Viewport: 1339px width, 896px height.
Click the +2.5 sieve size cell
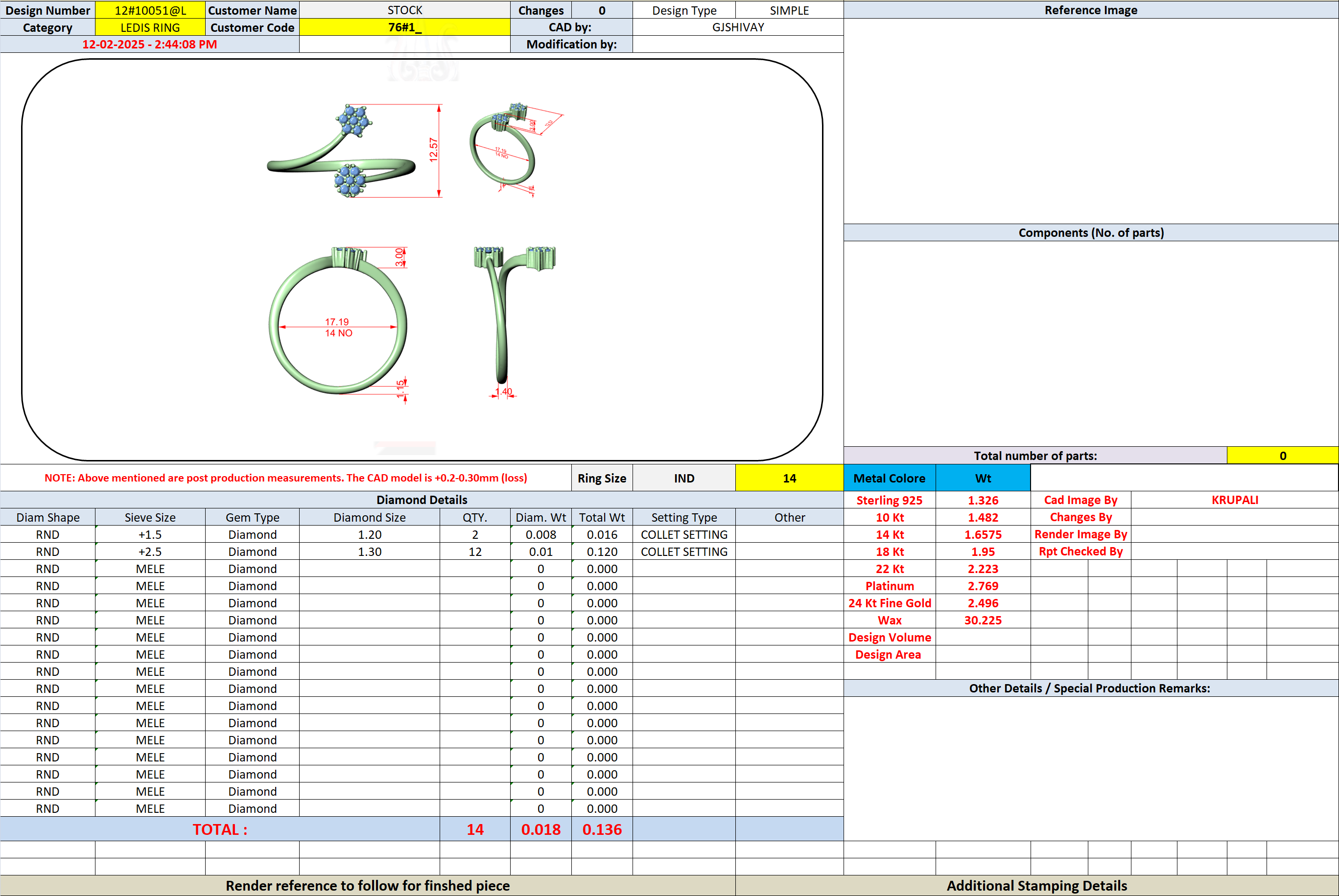pos(150,551)
